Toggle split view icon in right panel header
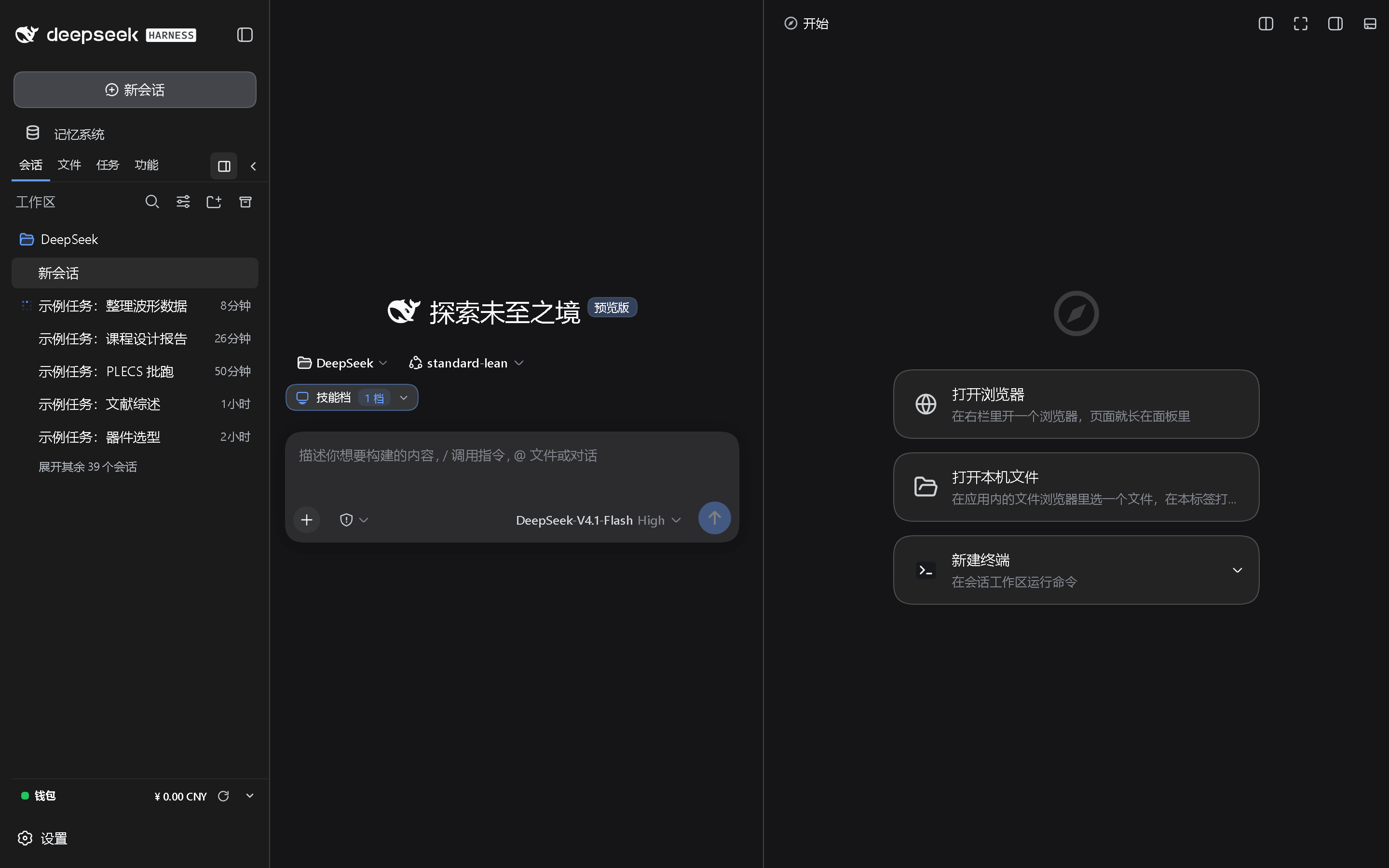This screenshot has height=868, width=1389. (x=1266, y=24)
